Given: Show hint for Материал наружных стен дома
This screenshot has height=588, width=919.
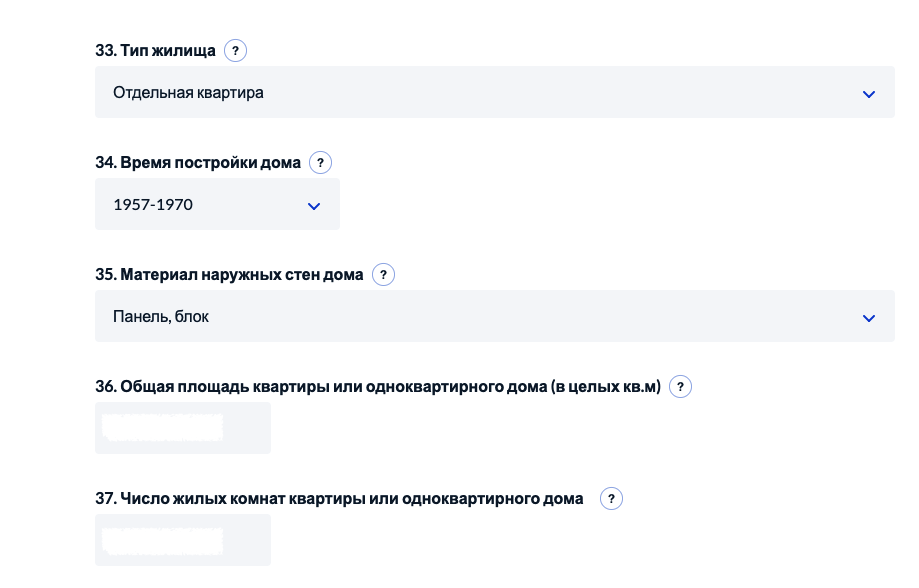Looking at the screenshot, I should pyautogui.click(x=383, y=274).
